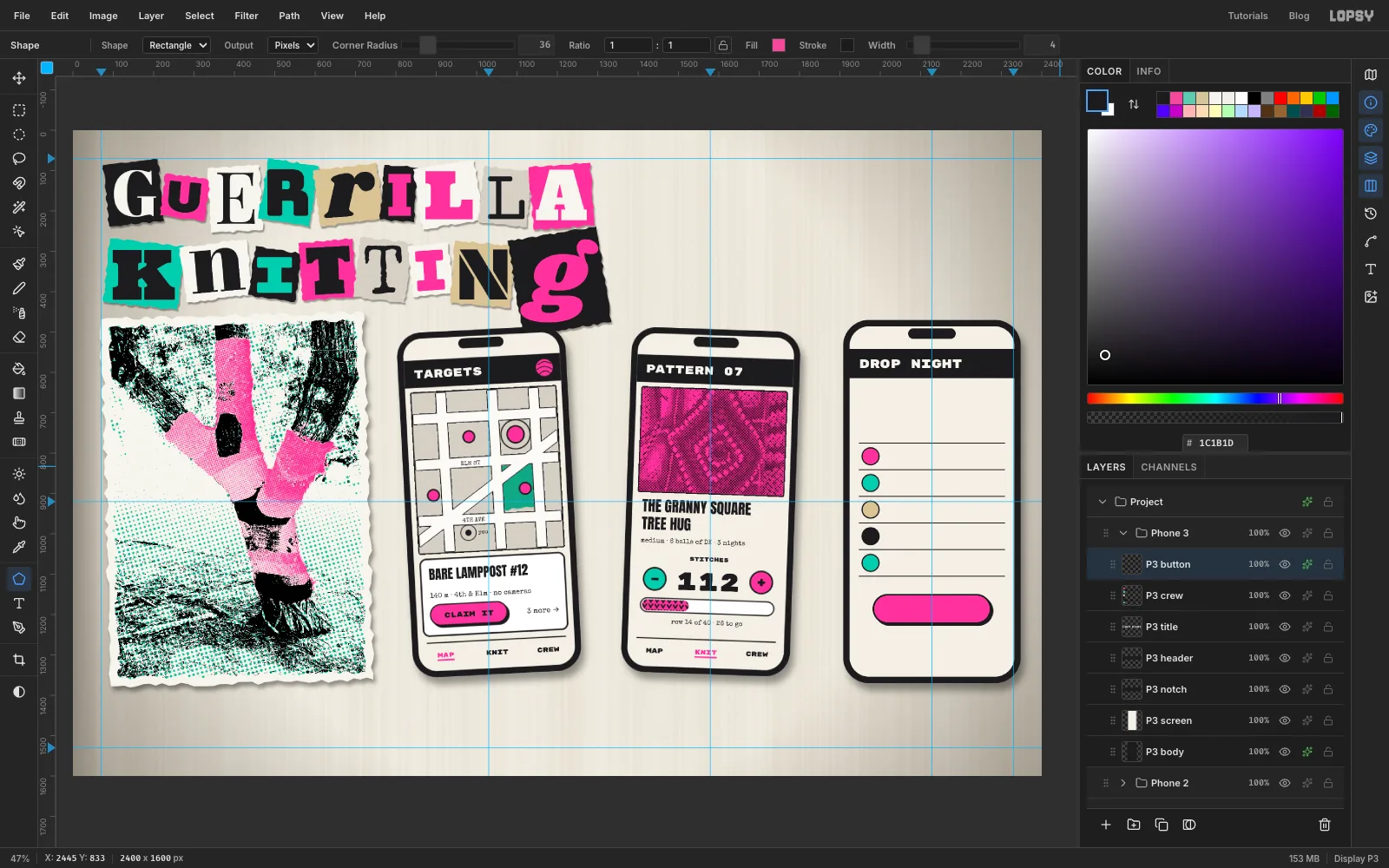
Task: Collapse the Project folder
Action: pos(1103,502)
